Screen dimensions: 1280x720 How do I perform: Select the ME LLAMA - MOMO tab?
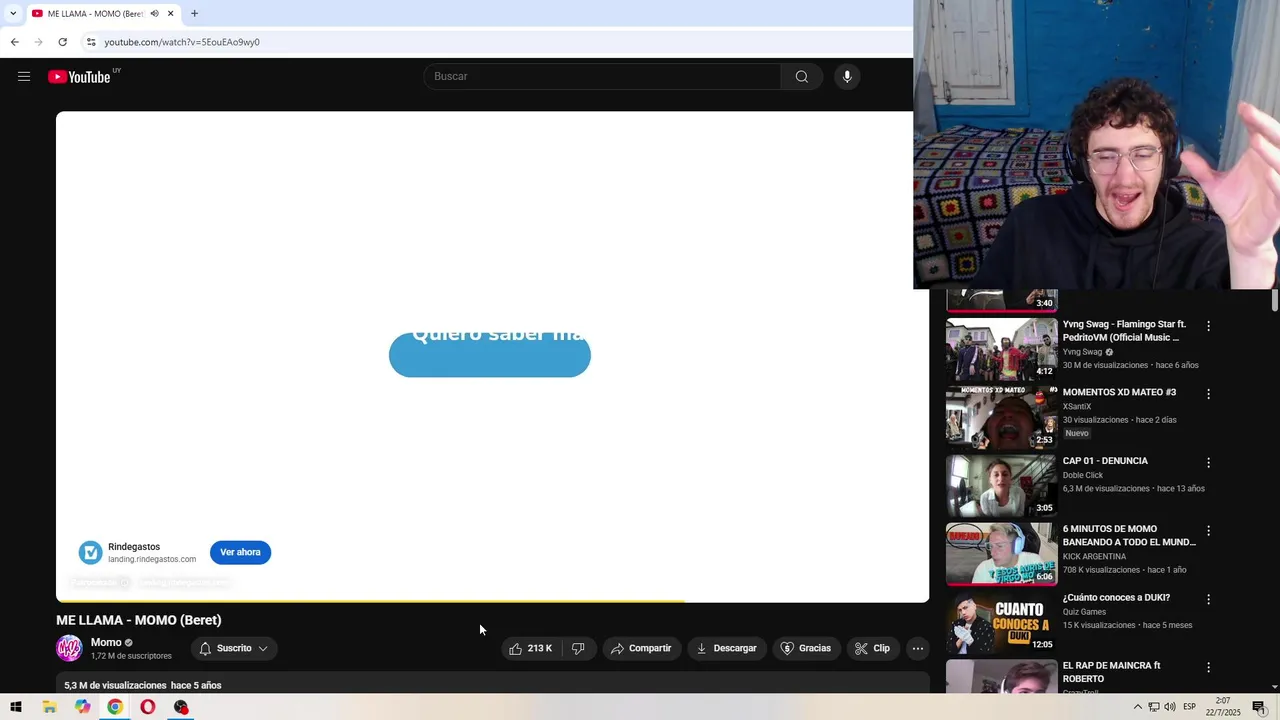(x=94, y=14)
